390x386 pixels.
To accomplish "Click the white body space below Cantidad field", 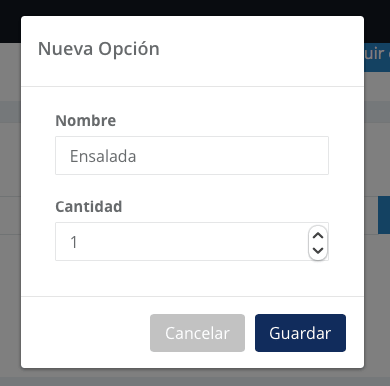I will 192,278.
